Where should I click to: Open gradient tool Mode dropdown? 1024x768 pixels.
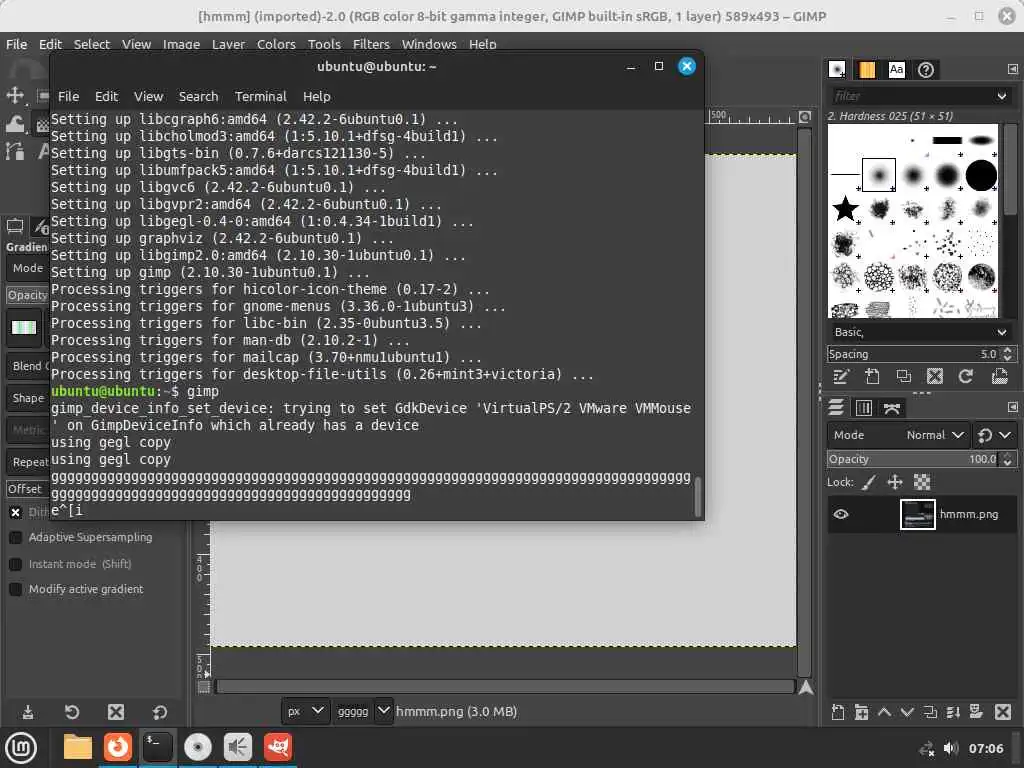29,268
